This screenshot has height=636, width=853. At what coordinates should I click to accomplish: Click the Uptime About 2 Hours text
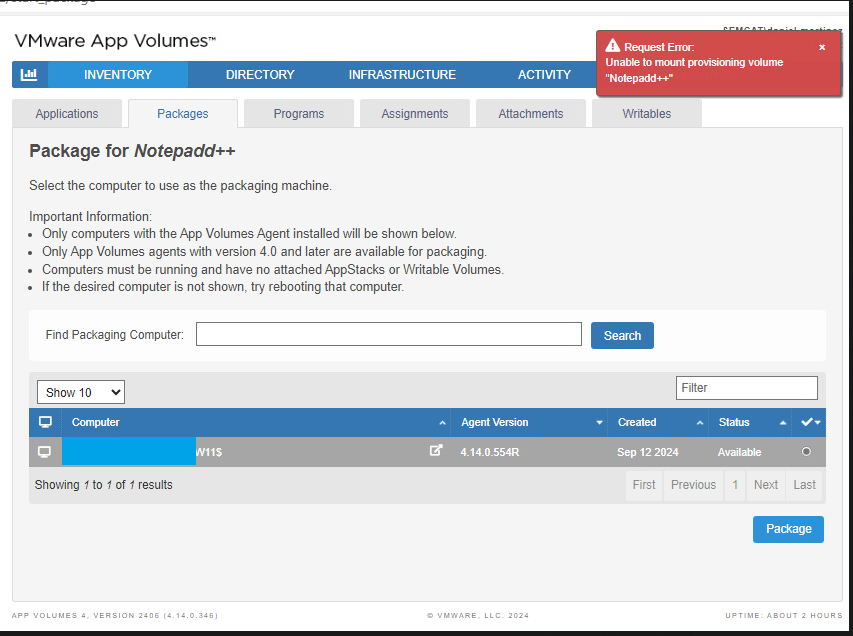[783, 615]
